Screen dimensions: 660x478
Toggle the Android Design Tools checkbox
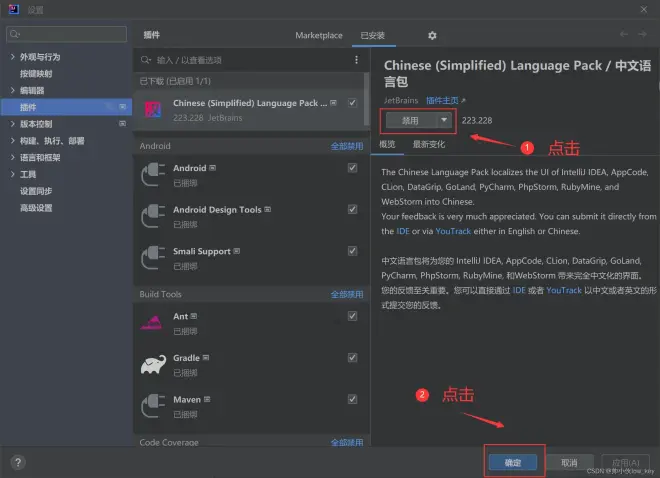352,209
